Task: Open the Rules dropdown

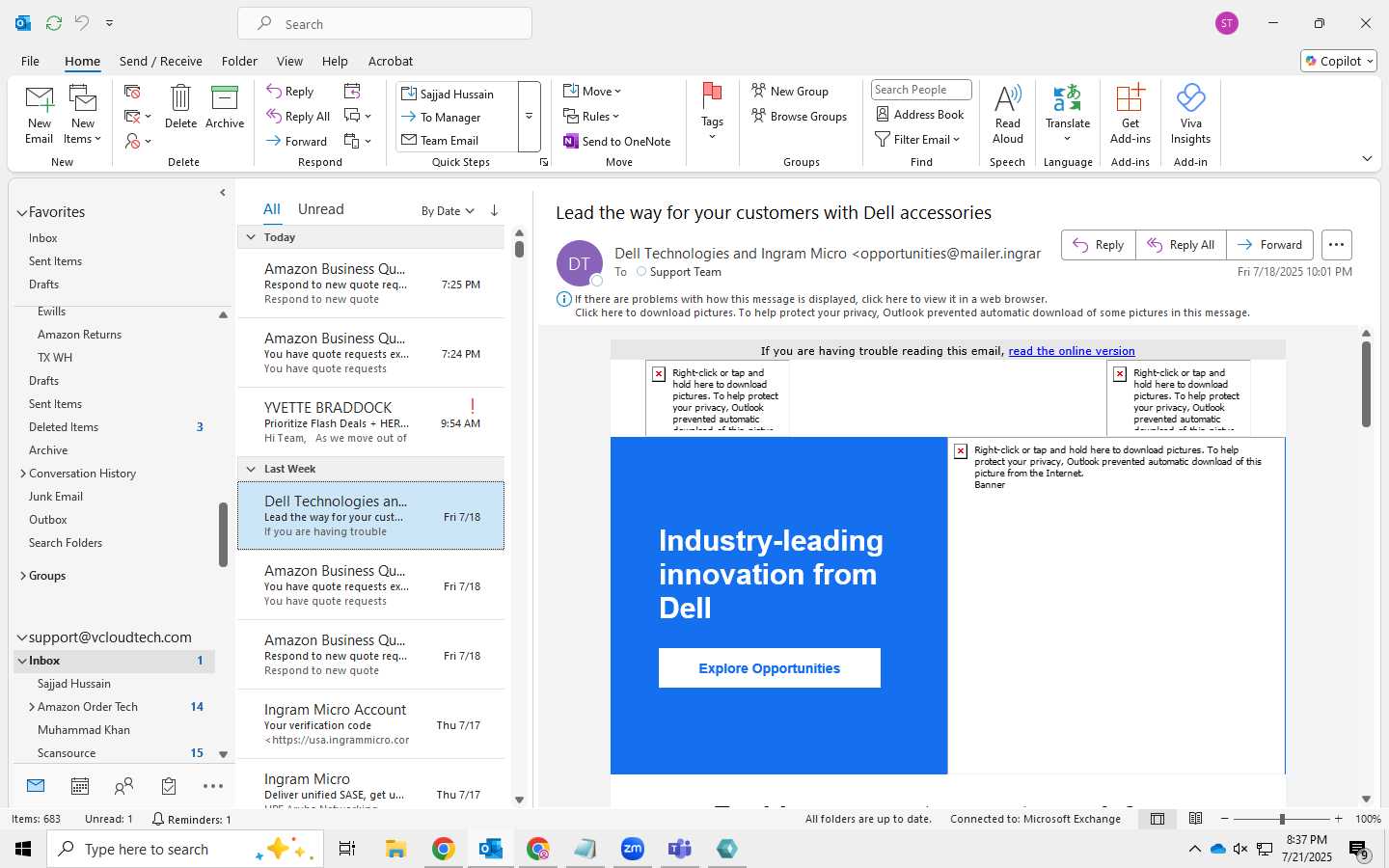Action: click(x=592, y=117)
